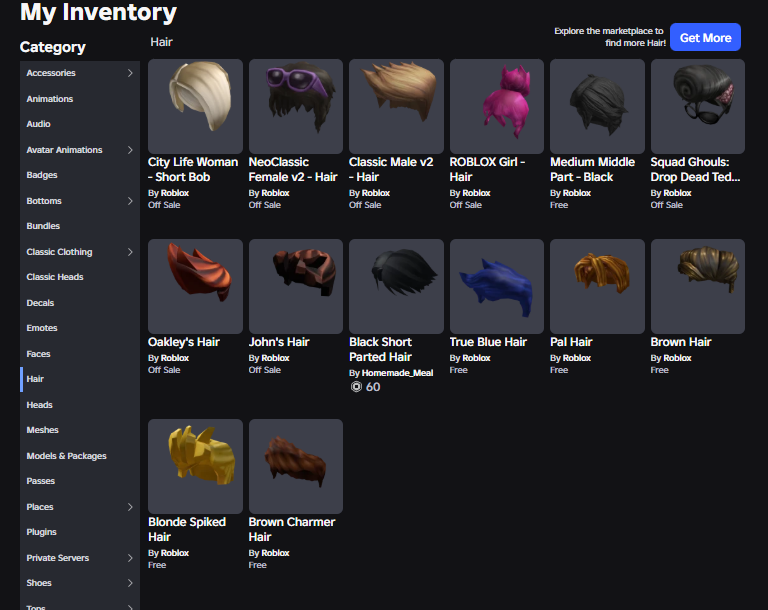Select the Plugins category
The height and width of the screenshot is (610, 768).
41,532
